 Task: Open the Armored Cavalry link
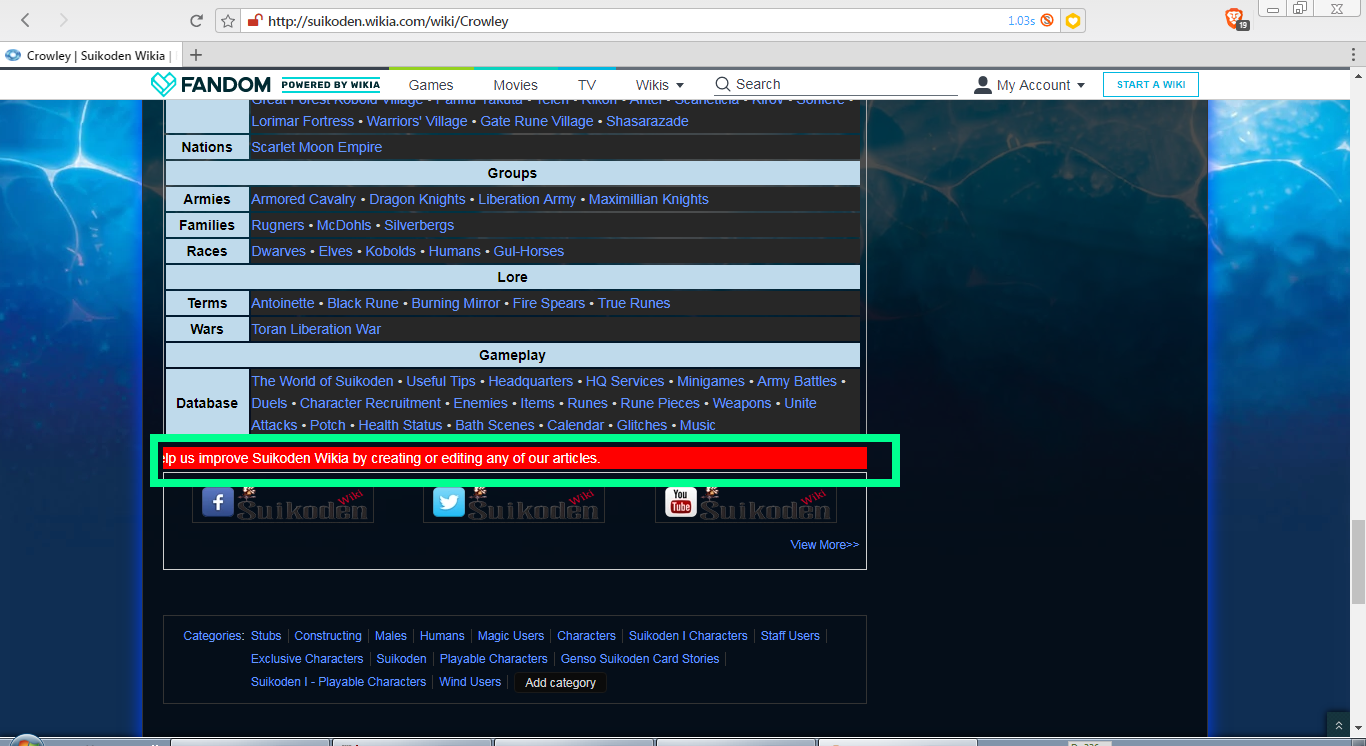point(304,199)
